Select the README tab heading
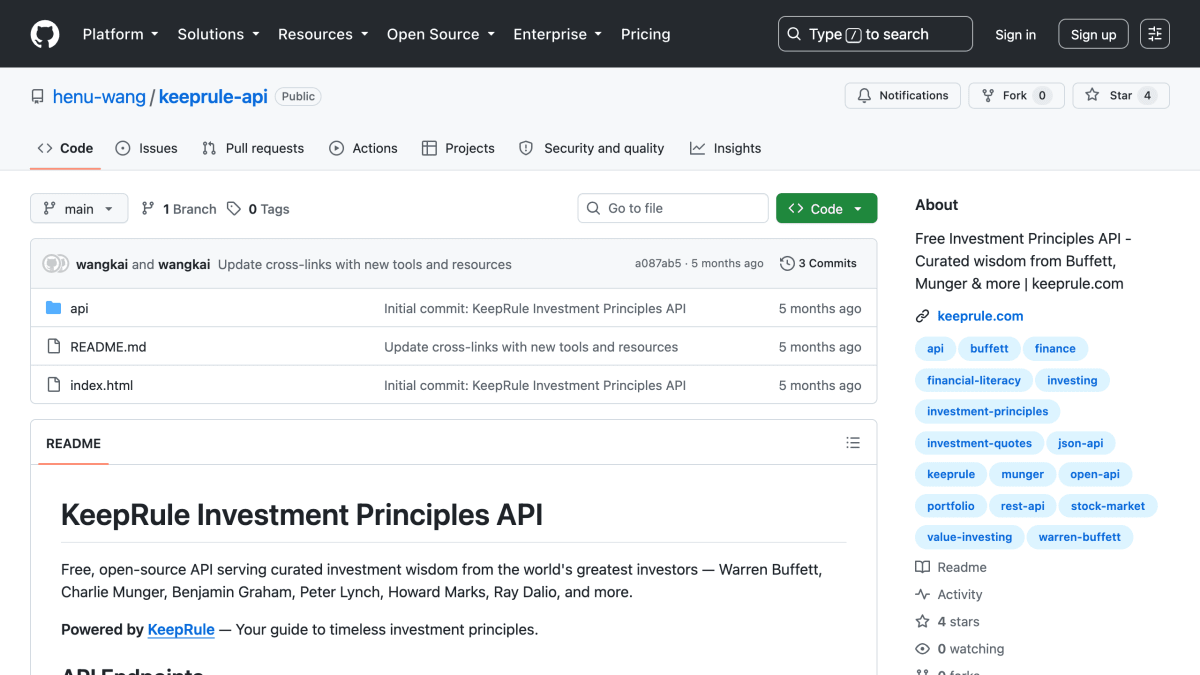Viewport: 1200px width, 675px height. click(73, 443)
